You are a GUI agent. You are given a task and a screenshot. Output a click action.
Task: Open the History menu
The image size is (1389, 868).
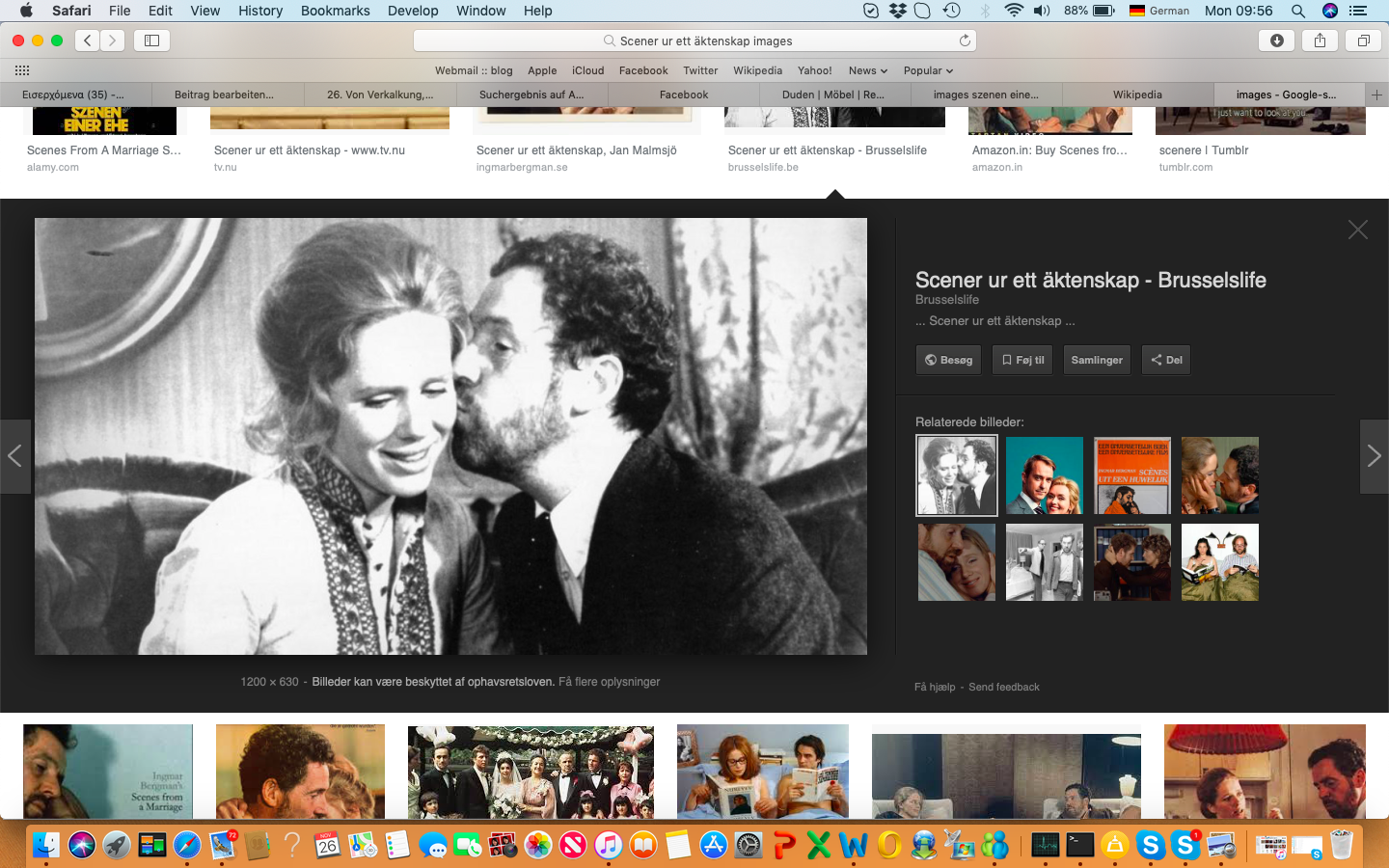click(260, 11)
